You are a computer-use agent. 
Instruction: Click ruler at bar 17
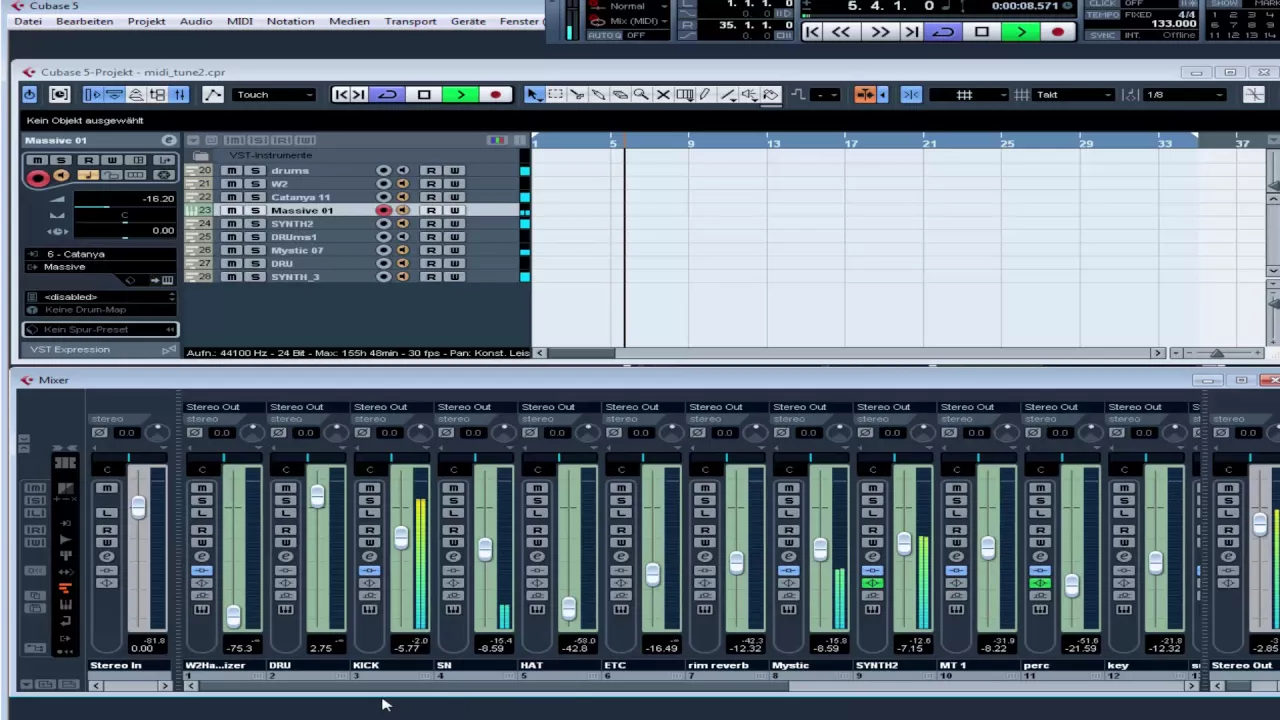coord(850,144)
